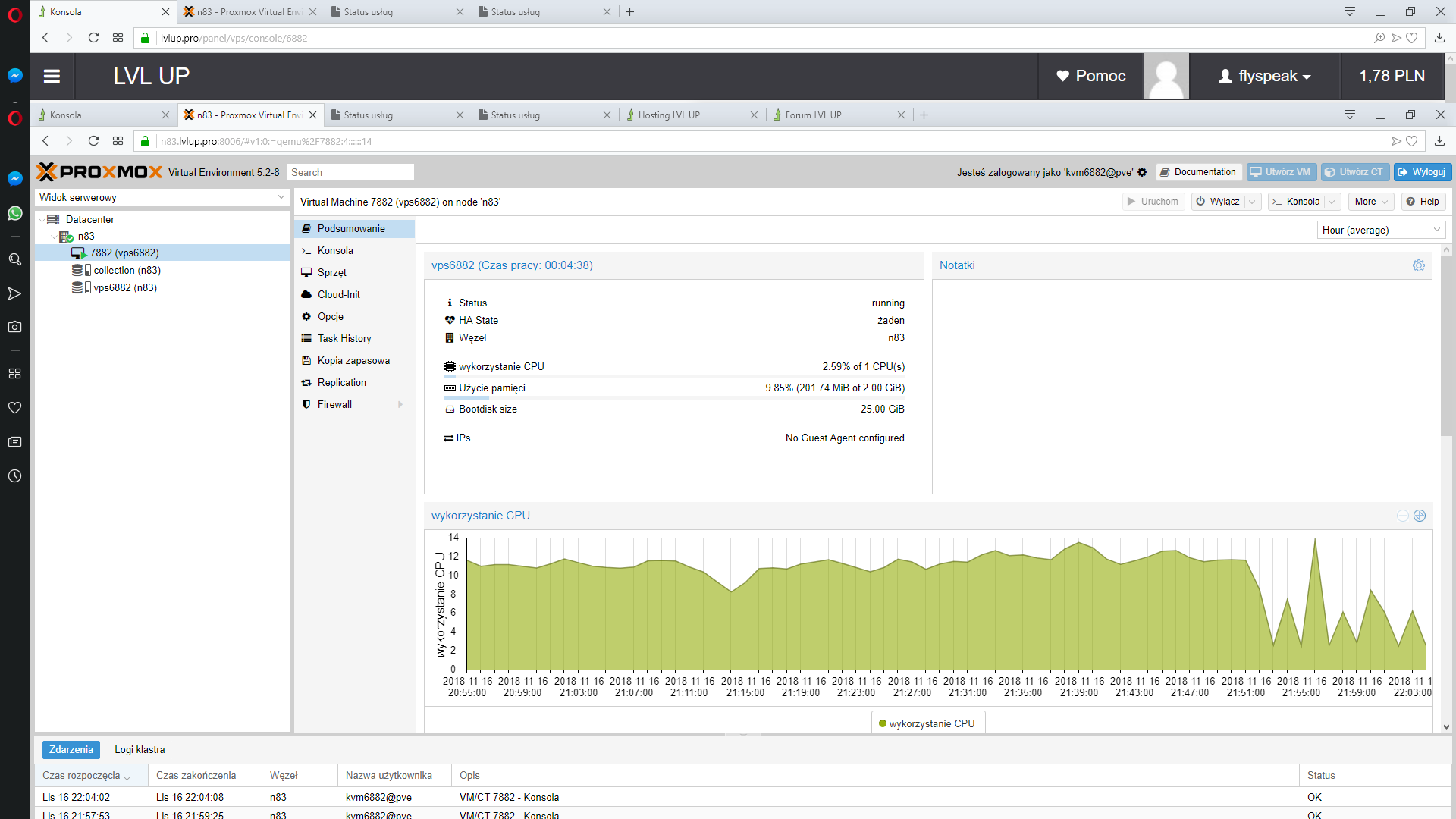Reload the Proxmox page
This screenshot has width=1456, height=819.
[x=93, y=141]
